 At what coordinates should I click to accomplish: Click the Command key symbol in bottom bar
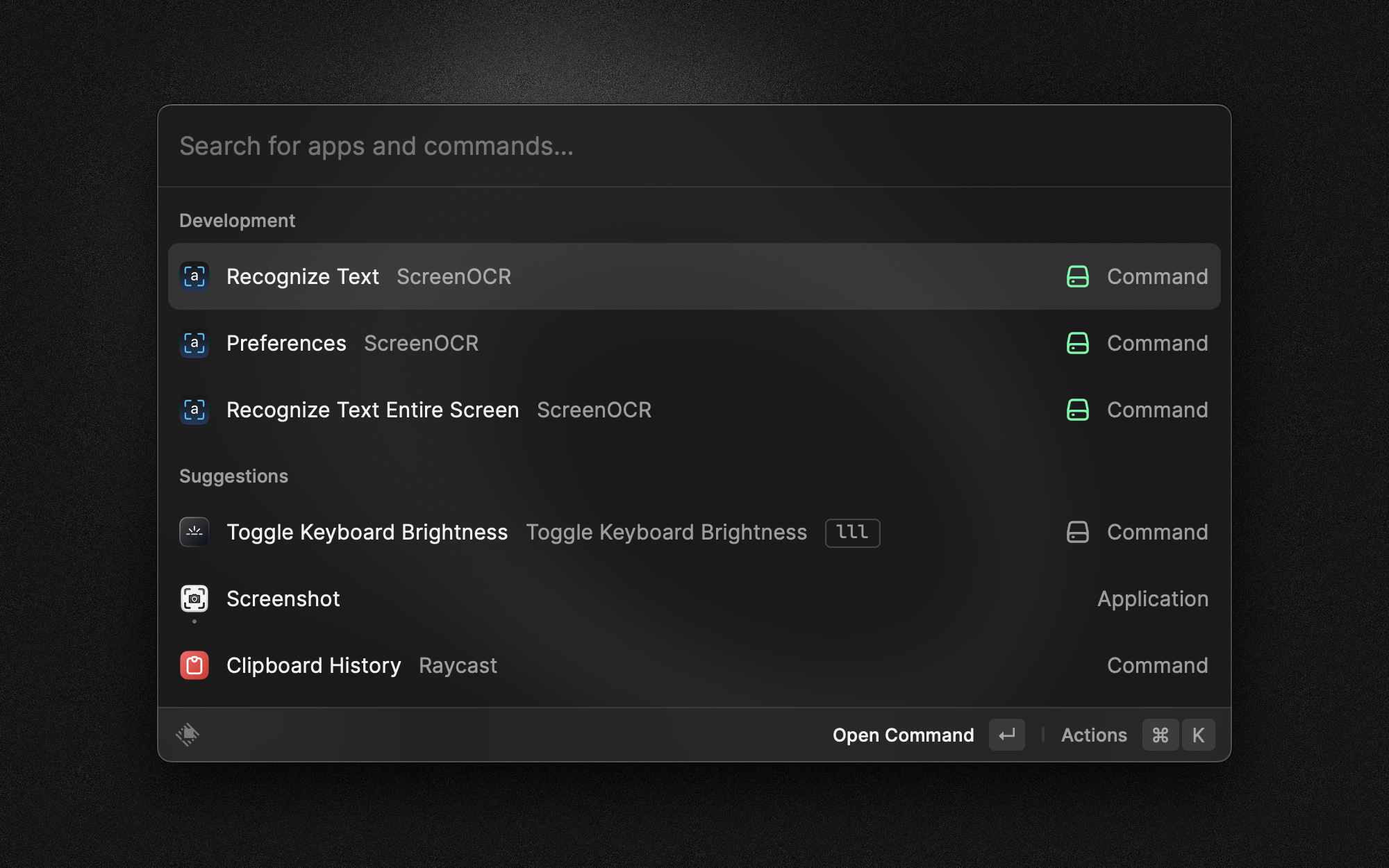pyautogui.click(x=1161, y=735)
